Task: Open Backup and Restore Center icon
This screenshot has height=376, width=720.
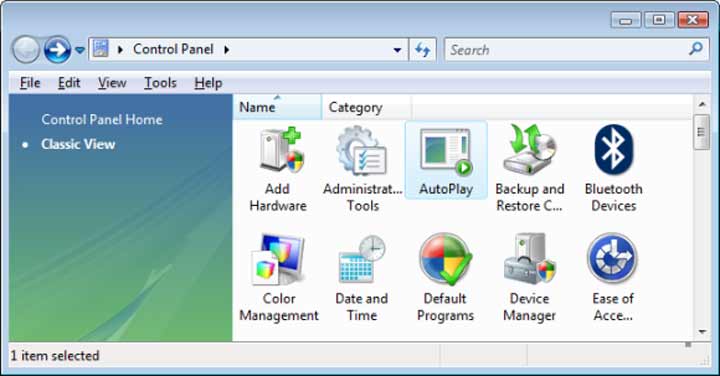Action: tap(529, 168)
